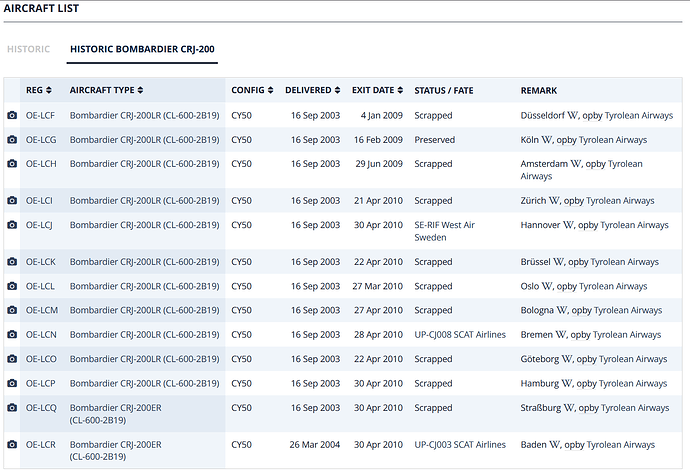Click REMARK column header
This screenshot has width=690, height=473.
(539, 91)
